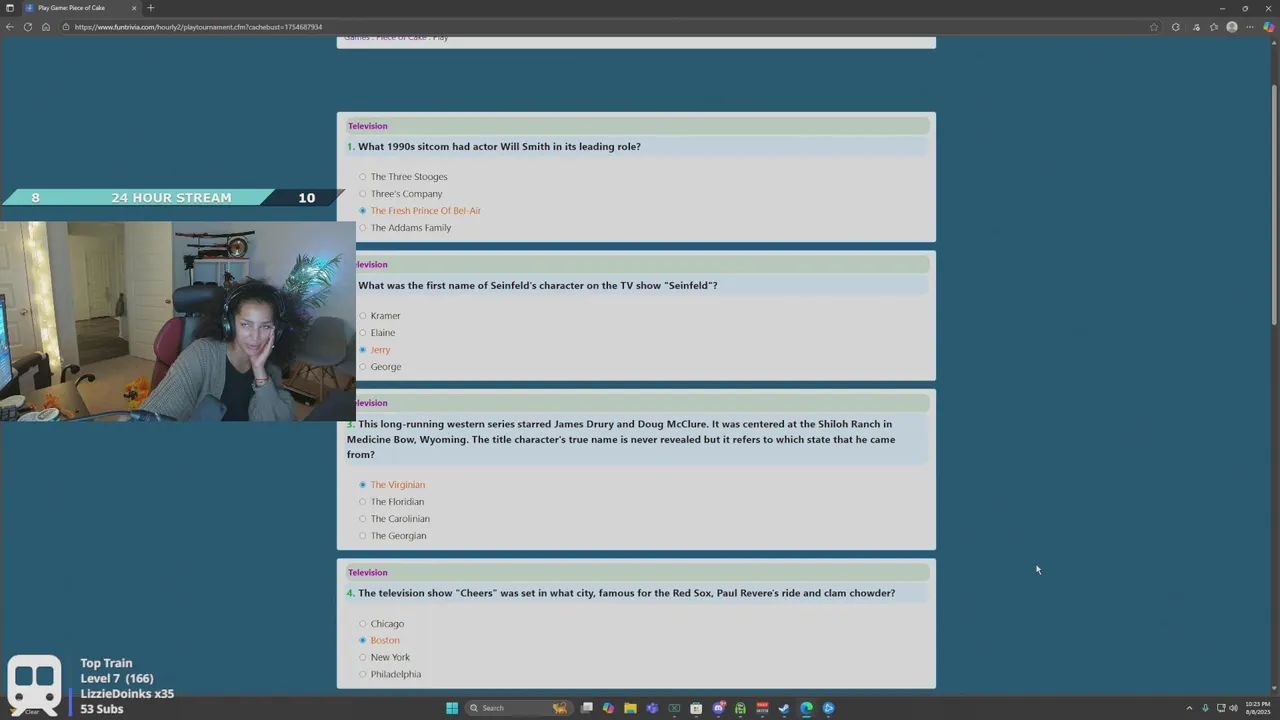
Task: Click the browser address bar URL
Action: [x=198, y=27]
